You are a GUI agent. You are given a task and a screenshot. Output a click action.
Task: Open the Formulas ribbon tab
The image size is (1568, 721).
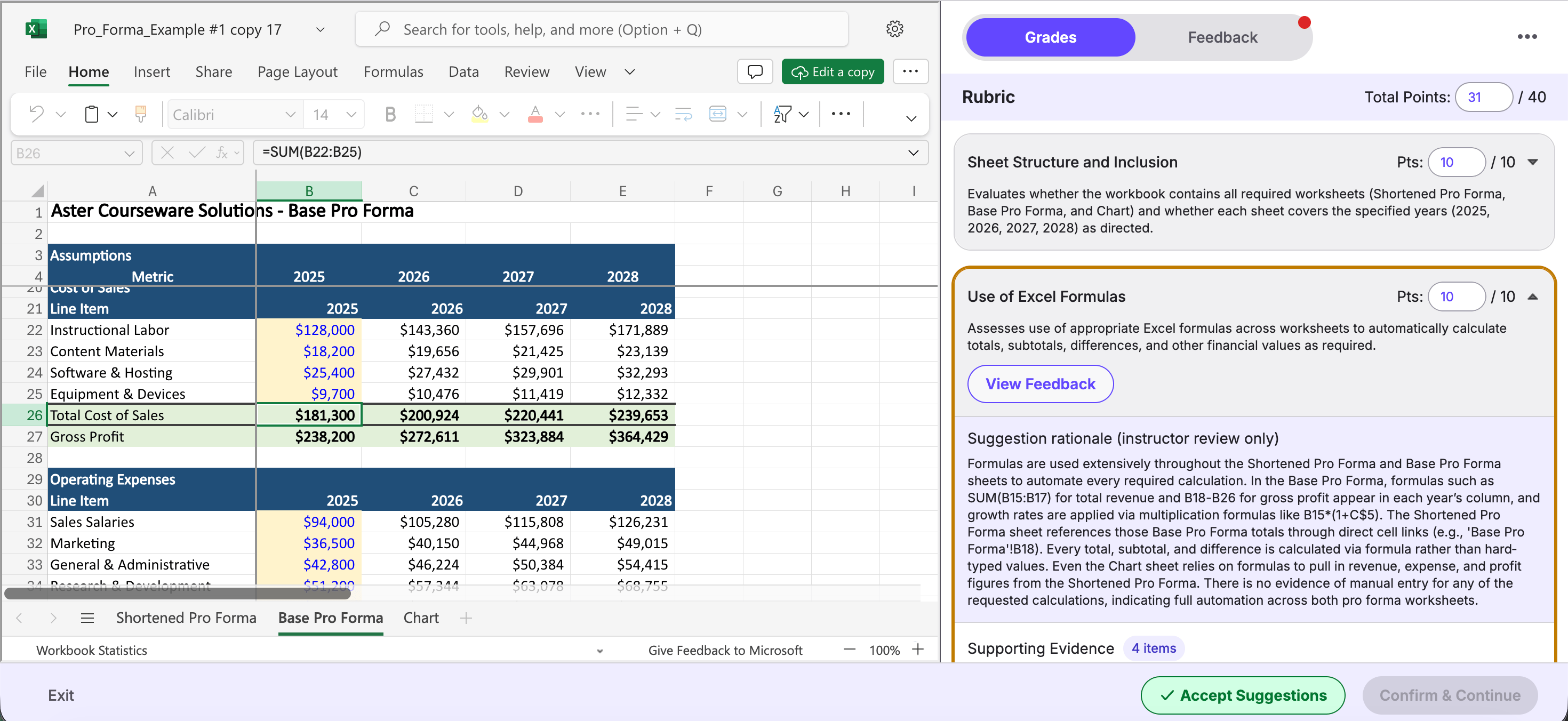tap(393, 72)
